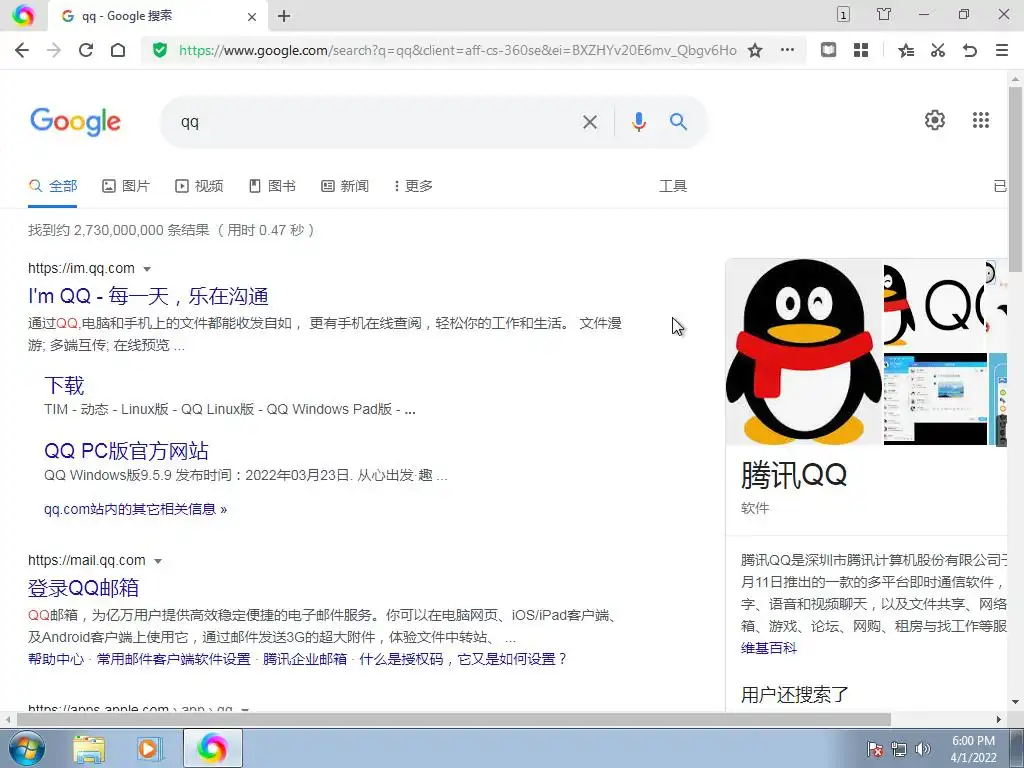Viewport: 1024px width, 768px height.
Task: Open the browser hamburger menu
Action: click(1002, 50)
